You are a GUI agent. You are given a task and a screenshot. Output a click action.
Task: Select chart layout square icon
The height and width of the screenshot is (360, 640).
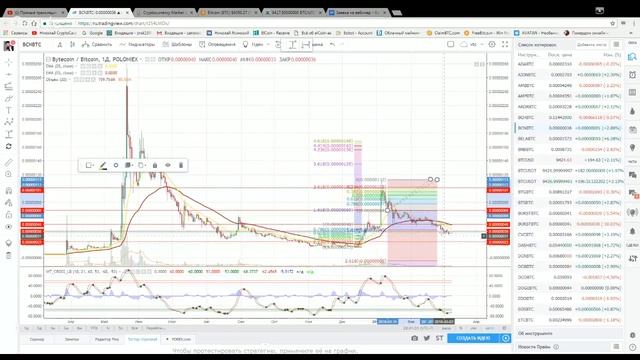(451, 44)
